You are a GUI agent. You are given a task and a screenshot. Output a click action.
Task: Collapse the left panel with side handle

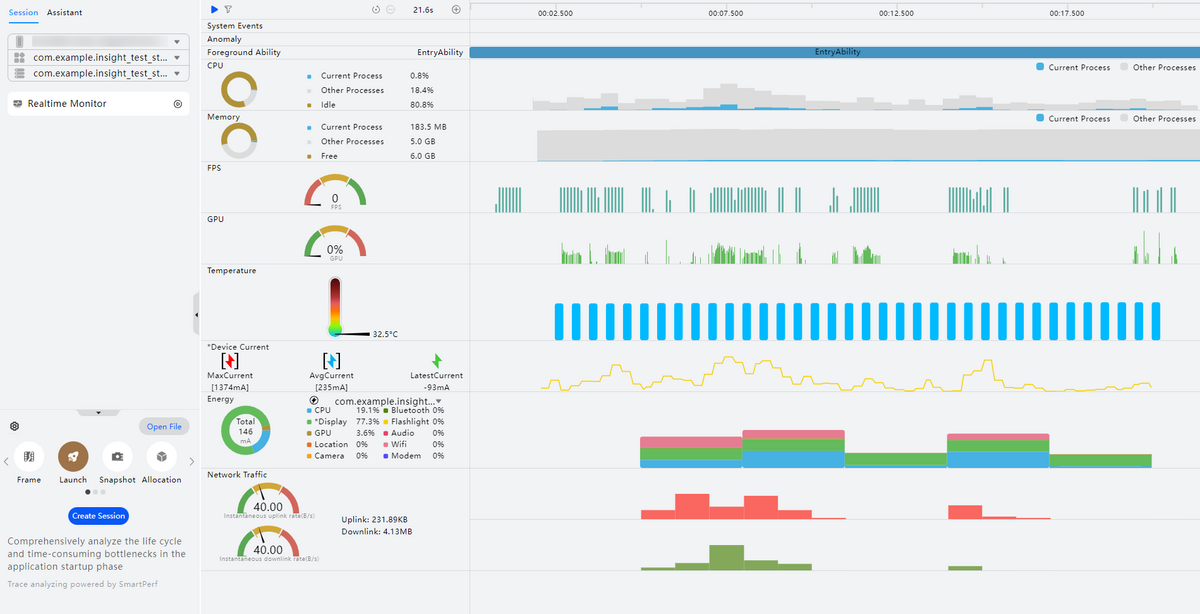[196, 314]
